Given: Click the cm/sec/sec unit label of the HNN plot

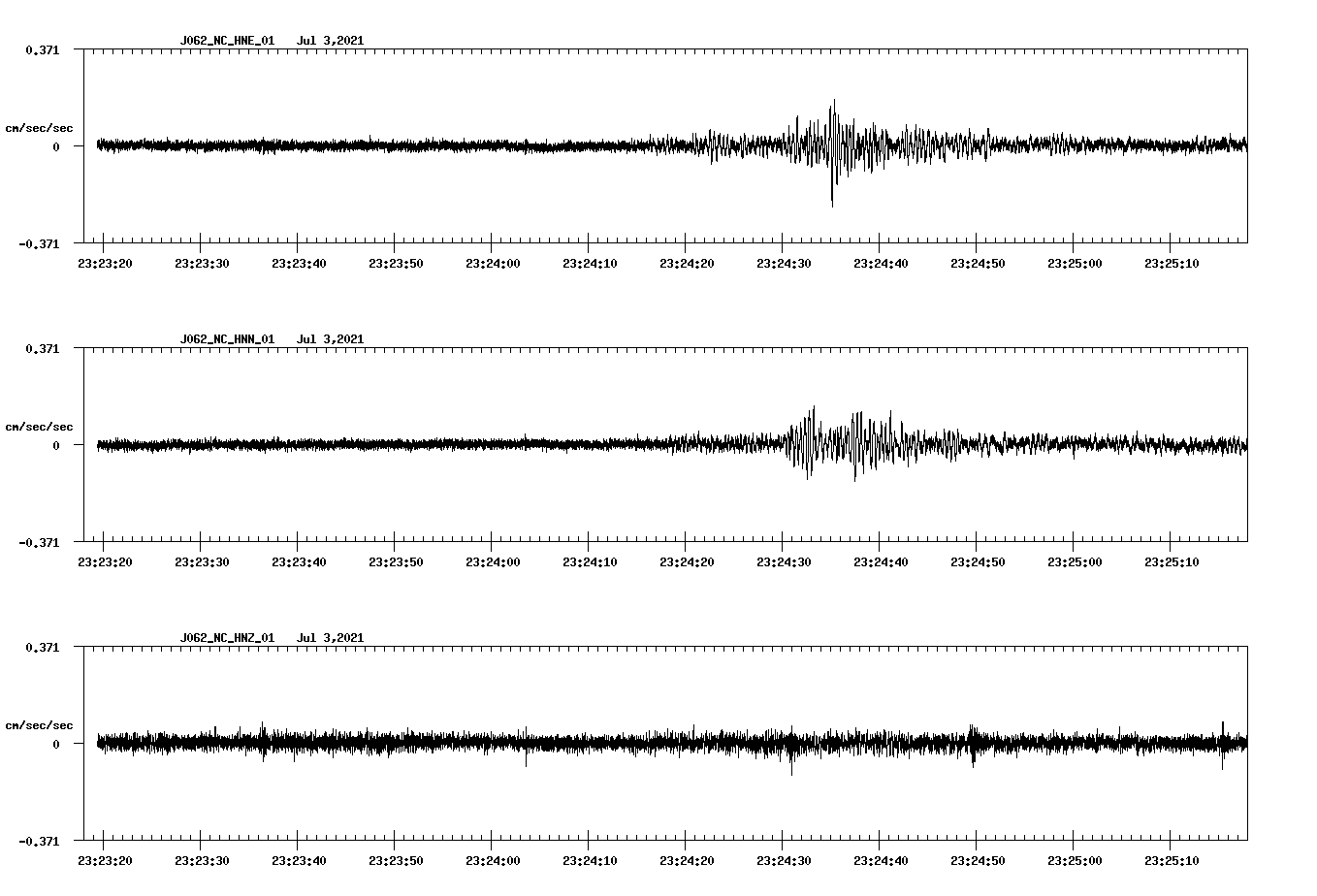Looking at the screenshot, I should 39,427.
